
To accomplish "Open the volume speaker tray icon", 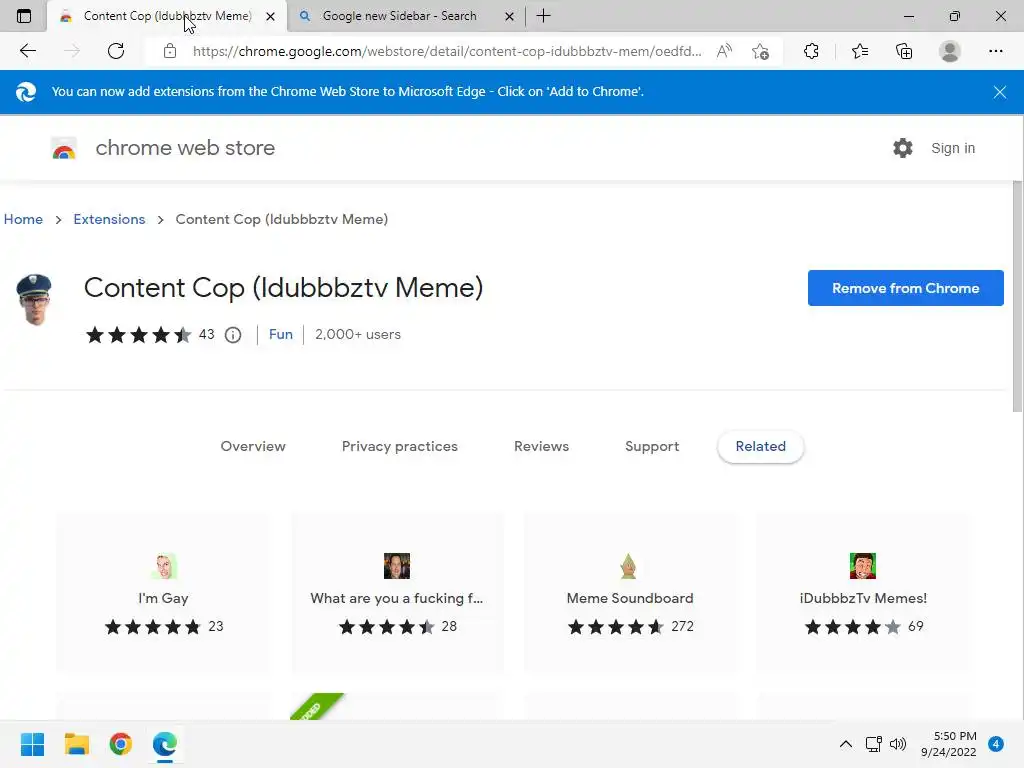I will tap(898, 744).
